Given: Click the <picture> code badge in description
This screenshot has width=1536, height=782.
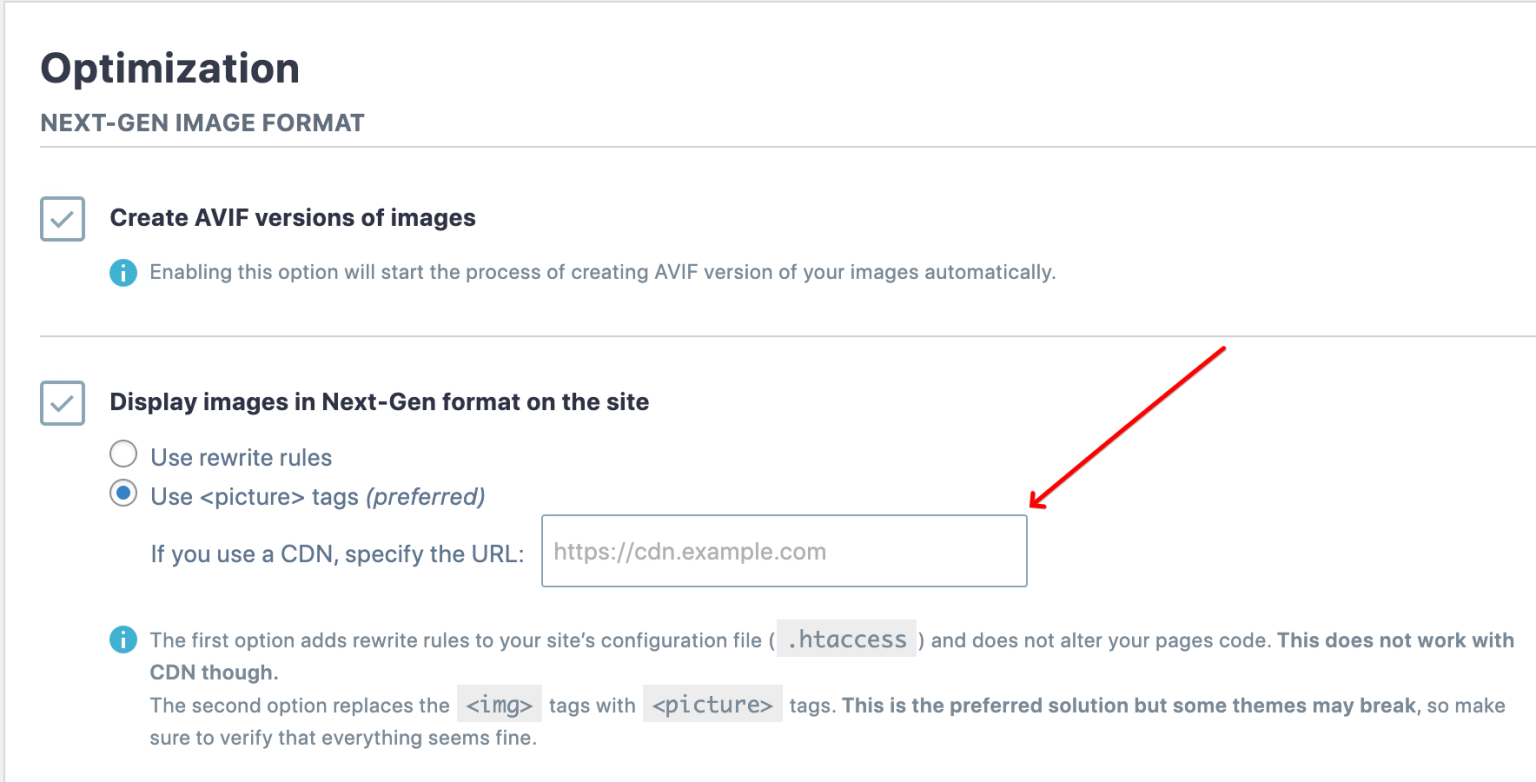Looking at the screenshot, I should click(712, 704).
